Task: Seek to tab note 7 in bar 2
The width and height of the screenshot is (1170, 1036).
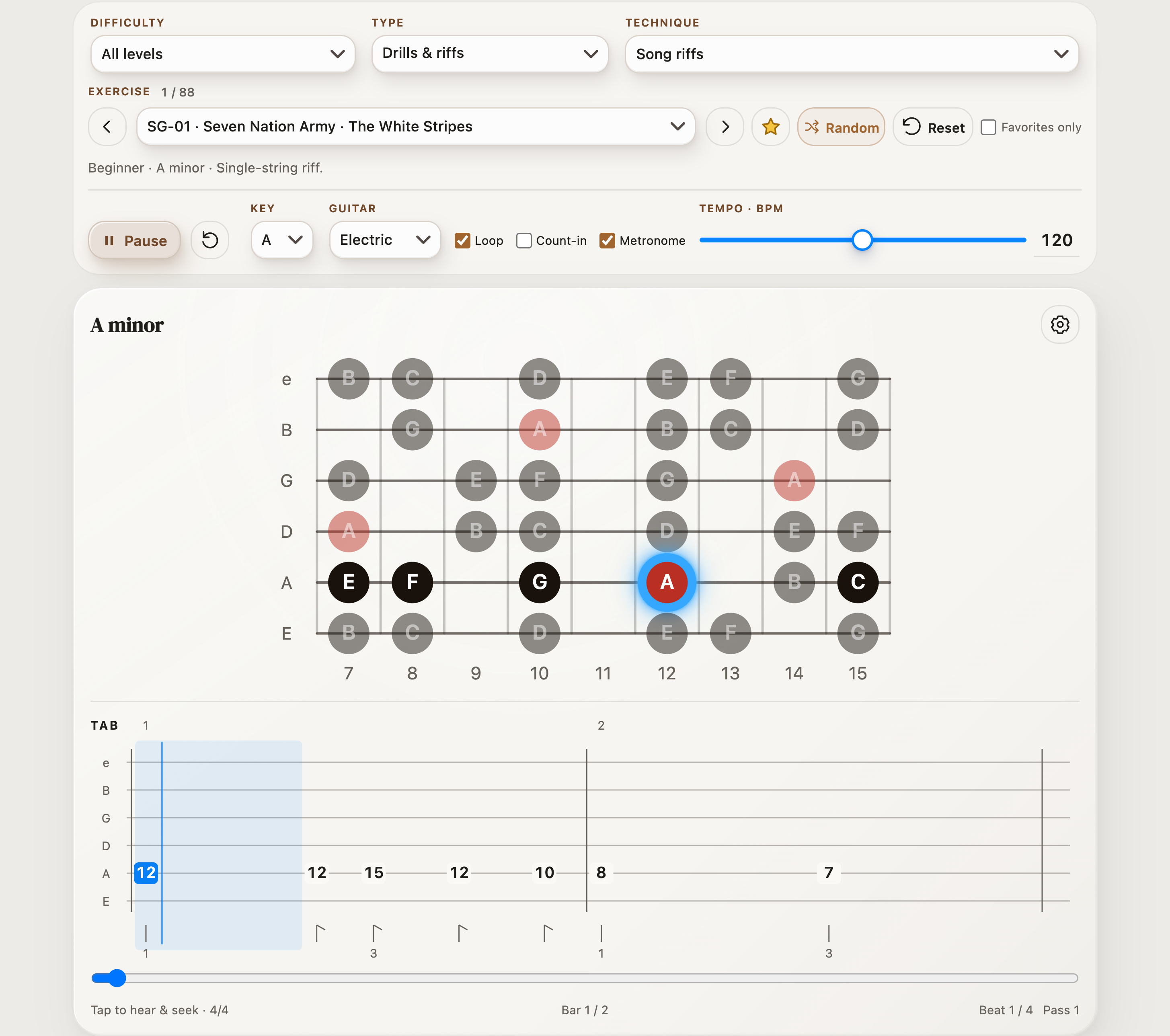Action: pos(828,872)
